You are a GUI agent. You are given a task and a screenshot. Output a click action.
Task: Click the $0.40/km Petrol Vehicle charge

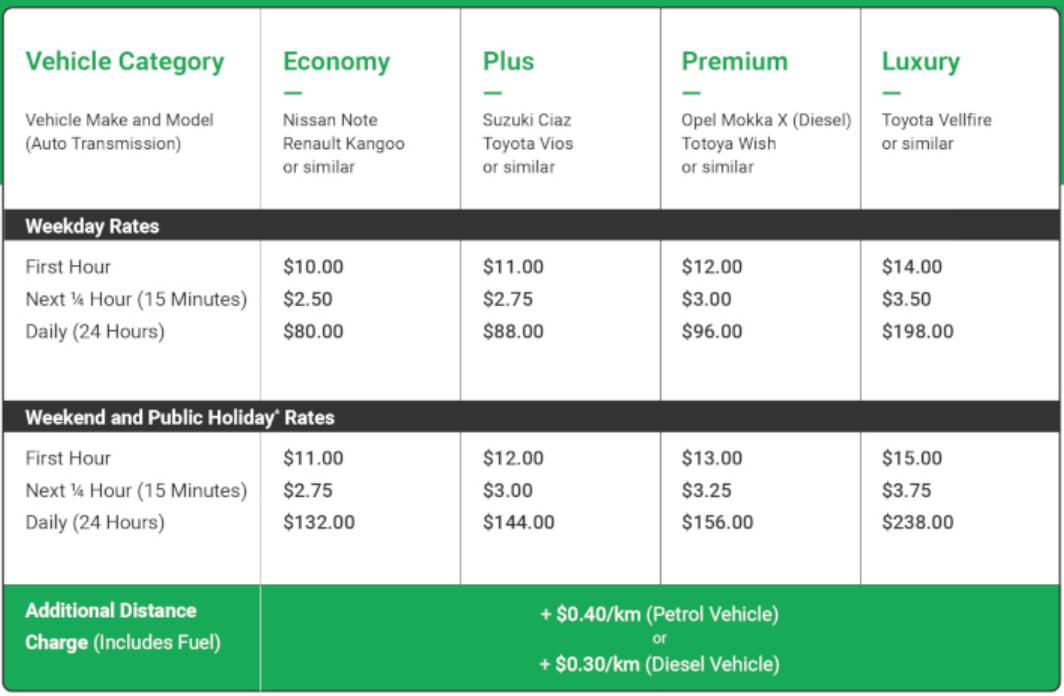(x=659, y=614)
